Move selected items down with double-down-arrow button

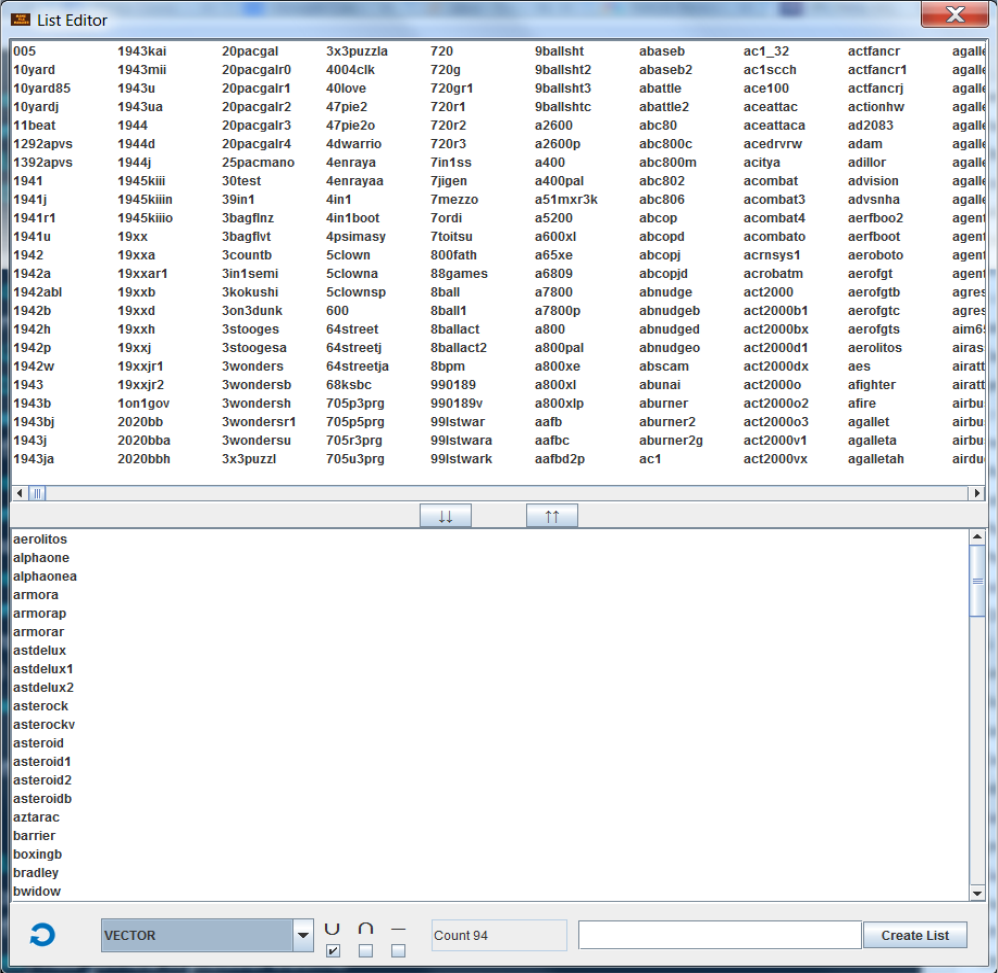point(446,516)
